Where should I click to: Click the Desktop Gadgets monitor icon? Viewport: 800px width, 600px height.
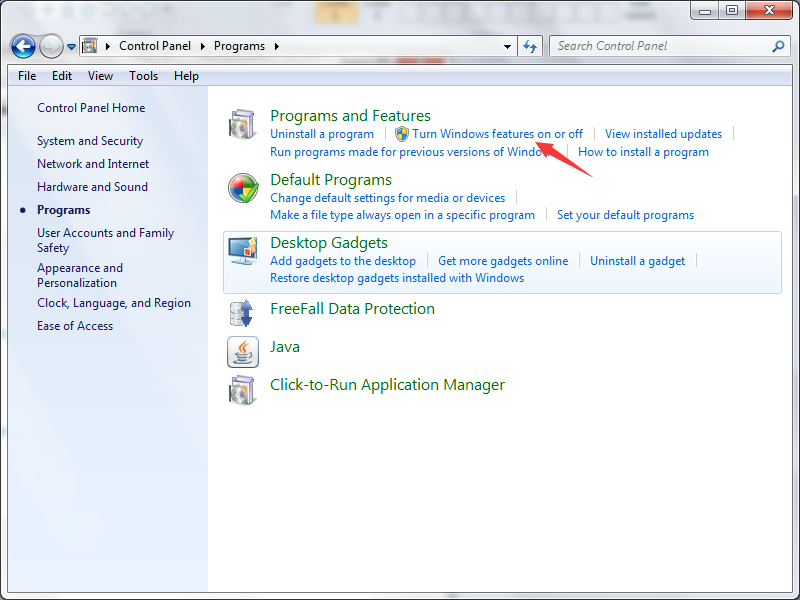pyautogui.click(x=242, y=251)
